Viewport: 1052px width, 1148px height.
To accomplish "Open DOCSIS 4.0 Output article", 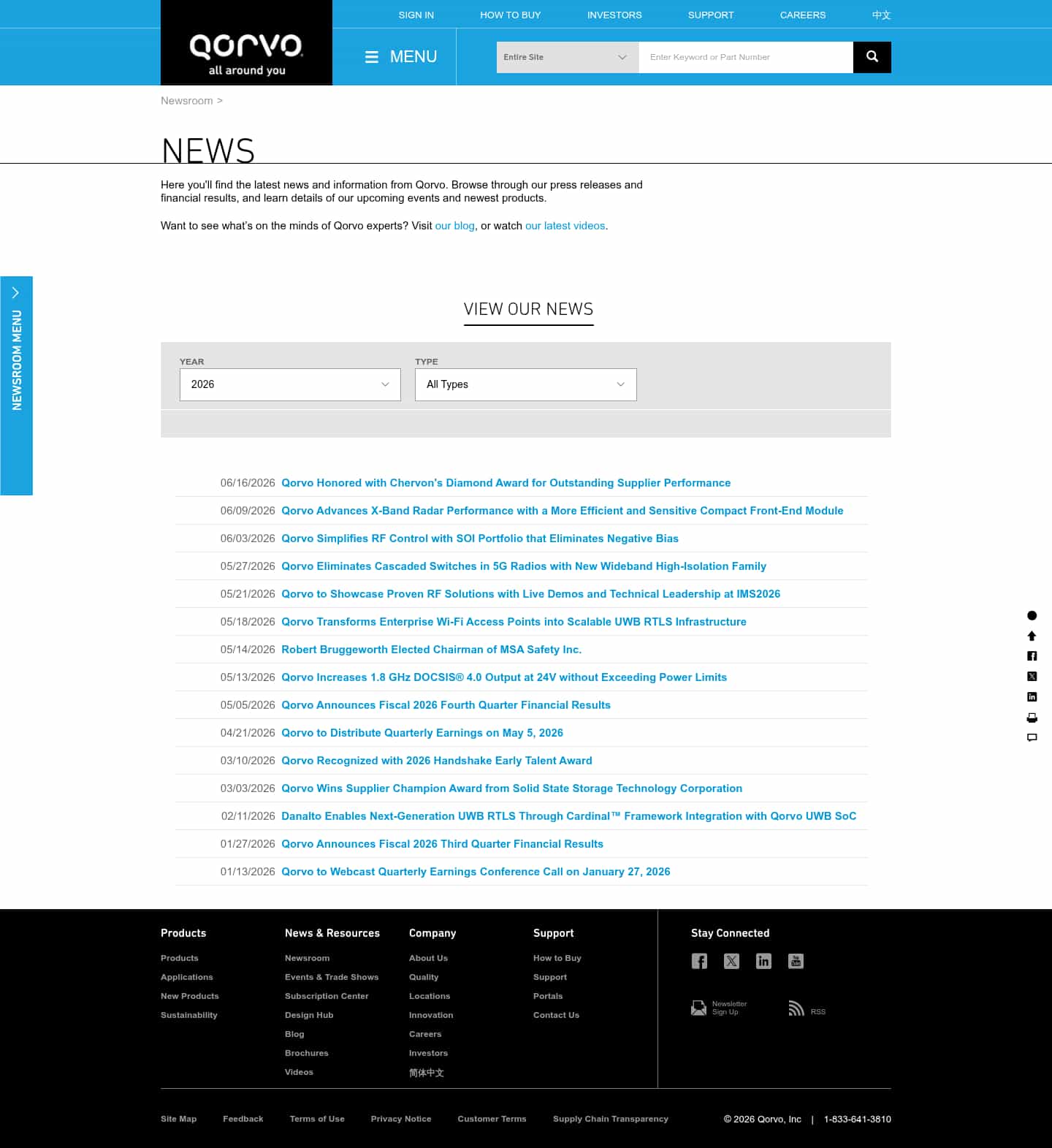I will (504, 677).
